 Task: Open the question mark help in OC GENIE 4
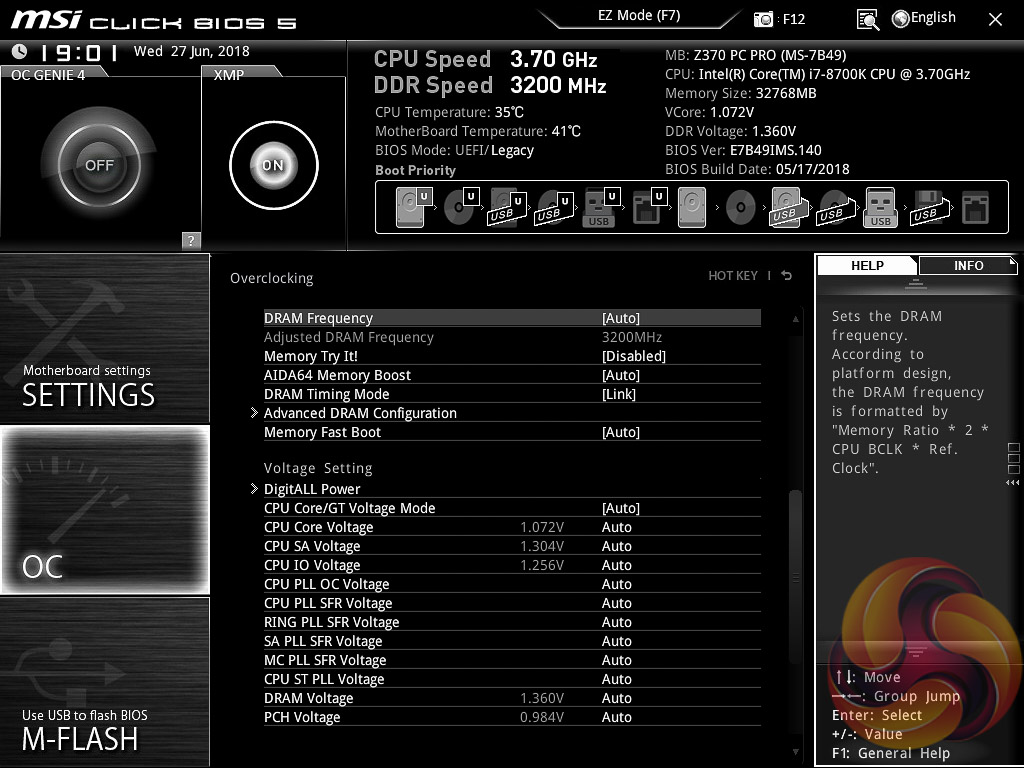pyautogui.click(x=191, y=240)
